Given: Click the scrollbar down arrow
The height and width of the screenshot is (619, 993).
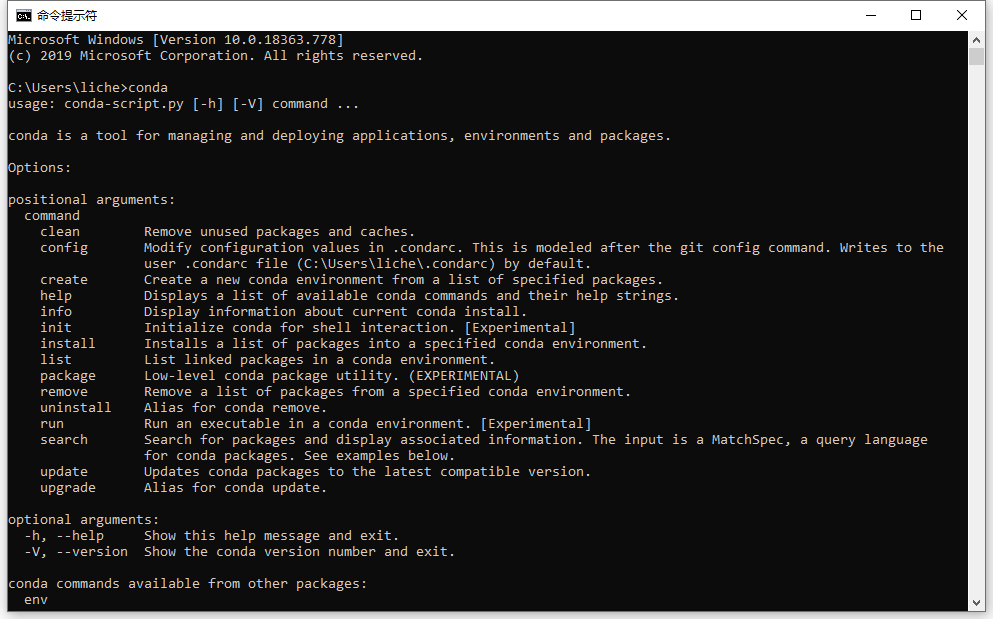Looking at the screenshot, I should click(x=977, y=602).
